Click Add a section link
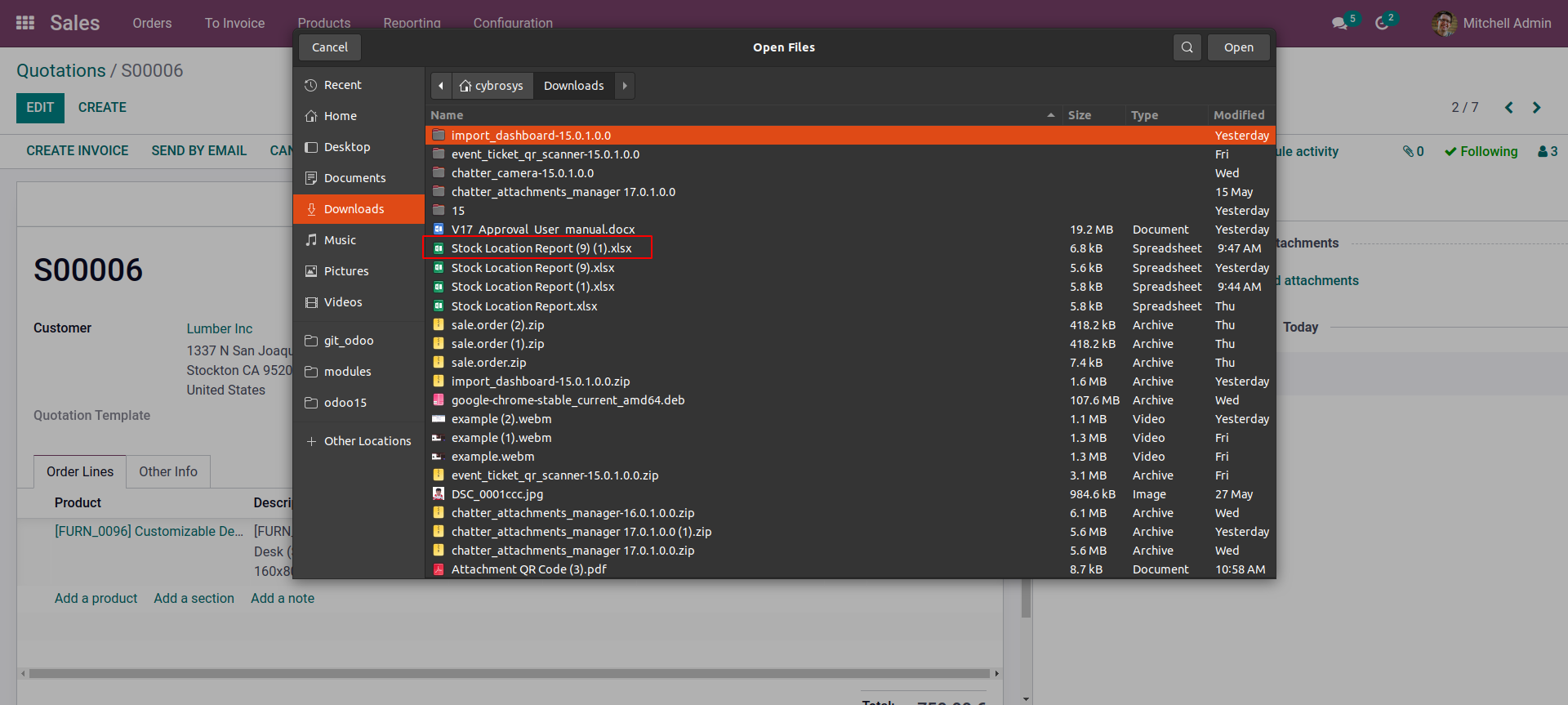 pos(194,599)
